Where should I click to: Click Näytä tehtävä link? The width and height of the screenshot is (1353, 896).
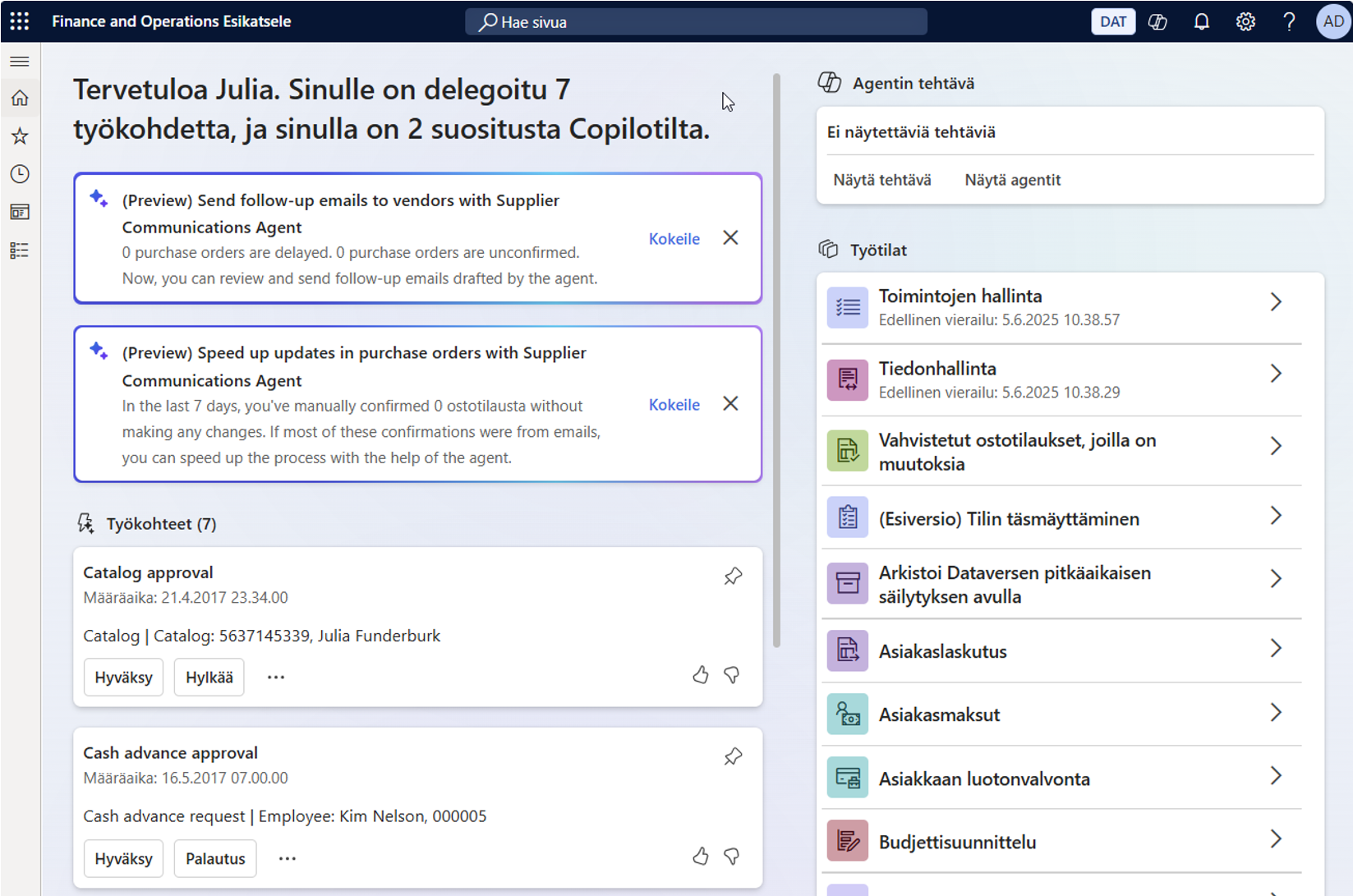[x=882, y=180]
